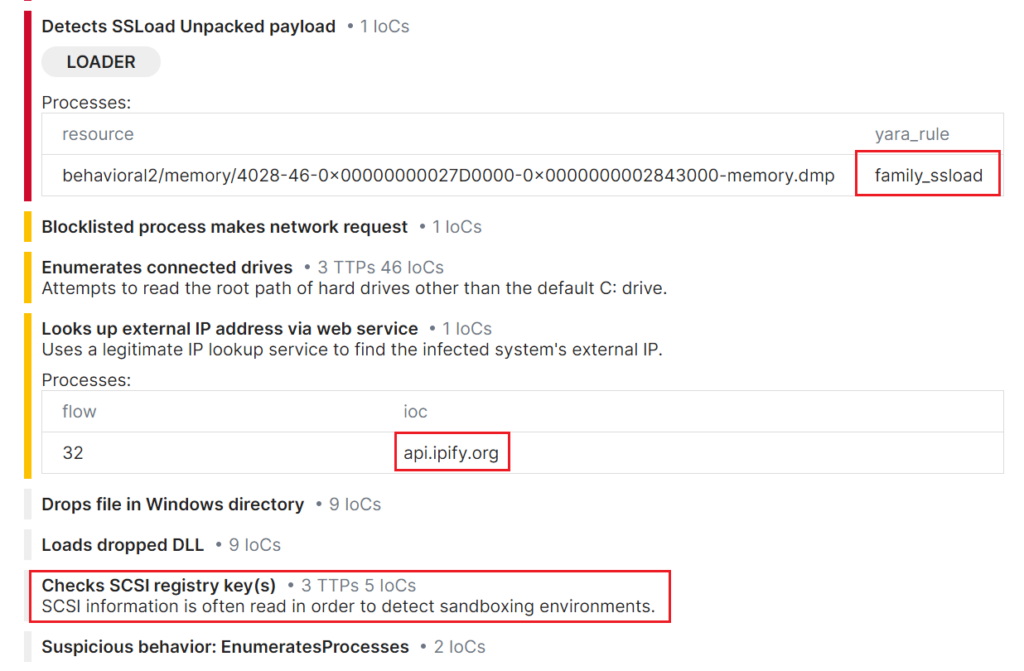Click the "resource" column header
The width and height of the screenshot is (1024, 671).
[97, 134]
